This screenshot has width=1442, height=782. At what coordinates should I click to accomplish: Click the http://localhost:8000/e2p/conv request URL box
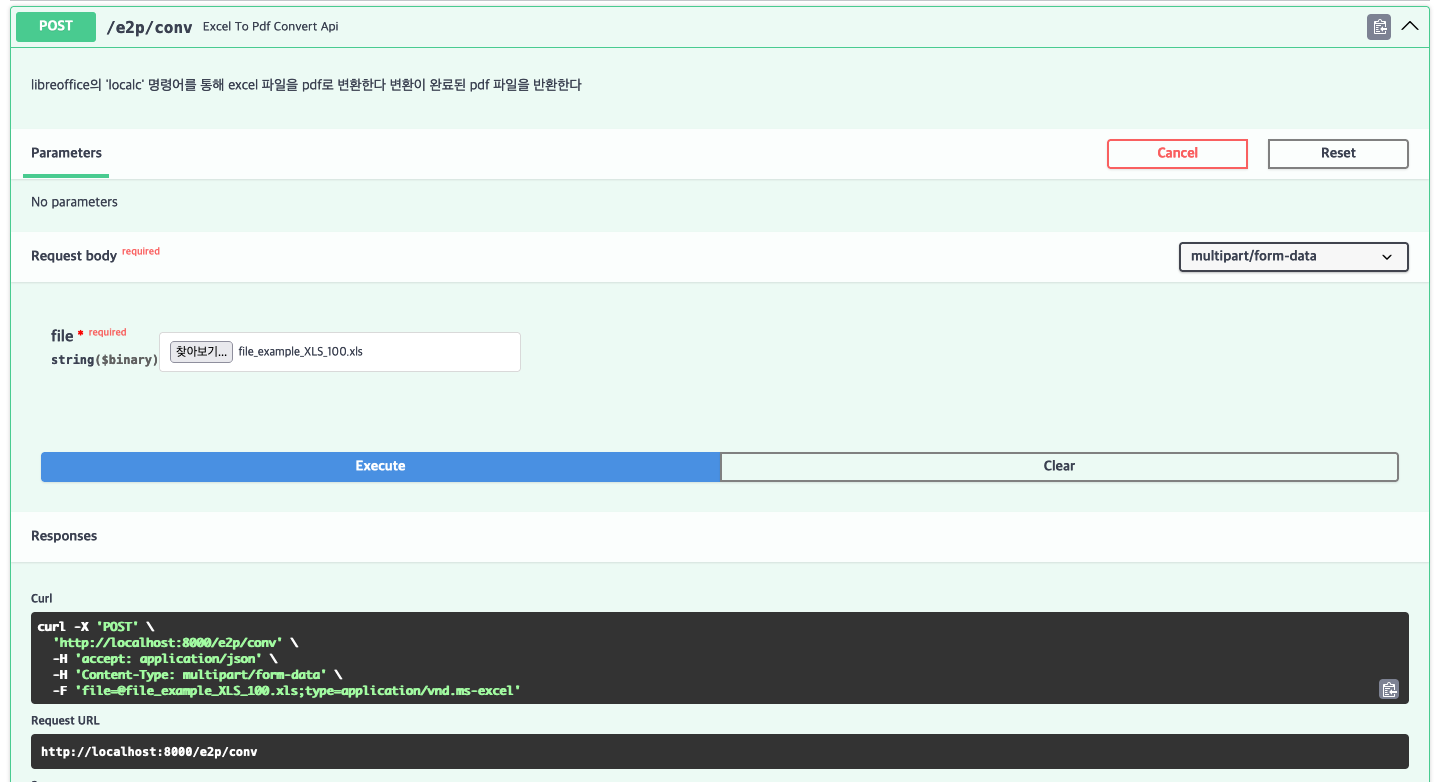pos(720,751)
